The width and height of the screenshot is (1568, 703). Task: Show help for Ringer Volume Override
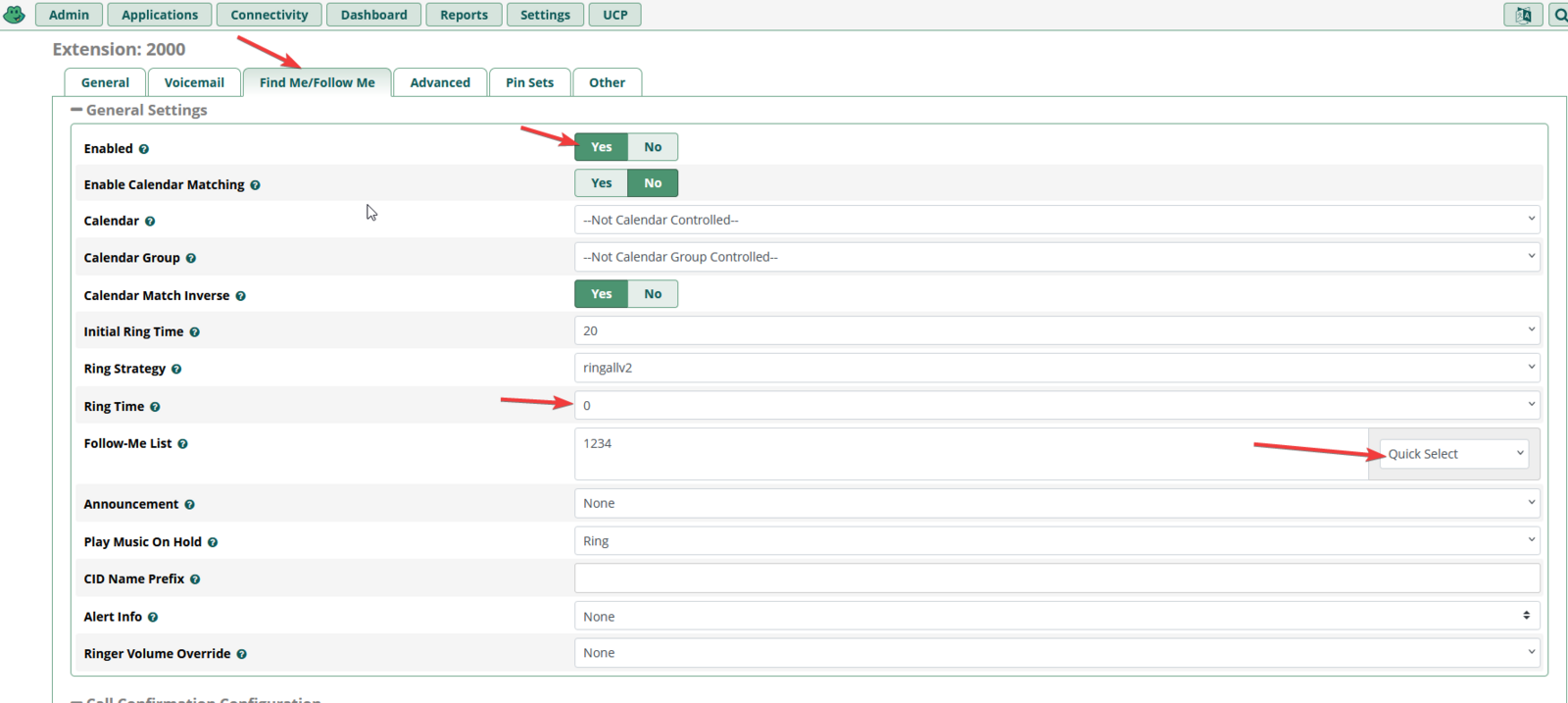(x=241, y=654)
